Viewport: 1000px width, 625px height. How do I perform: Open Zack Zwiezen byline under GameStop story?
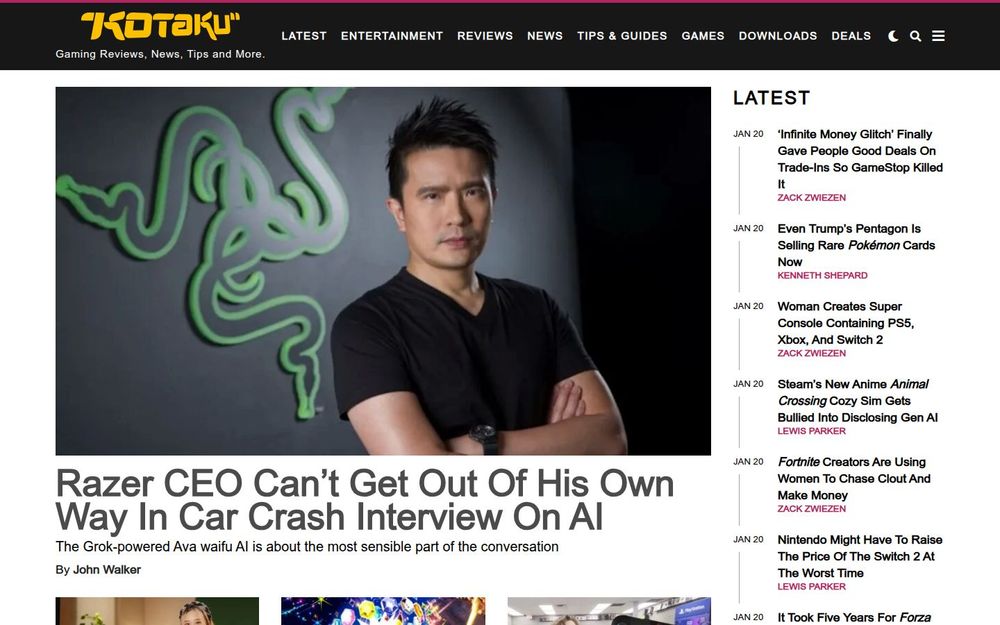click(x=811, y=198)
